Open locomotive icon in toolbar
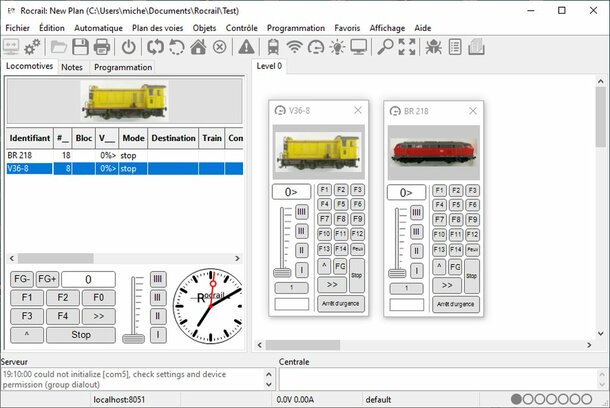 (273, 47)
